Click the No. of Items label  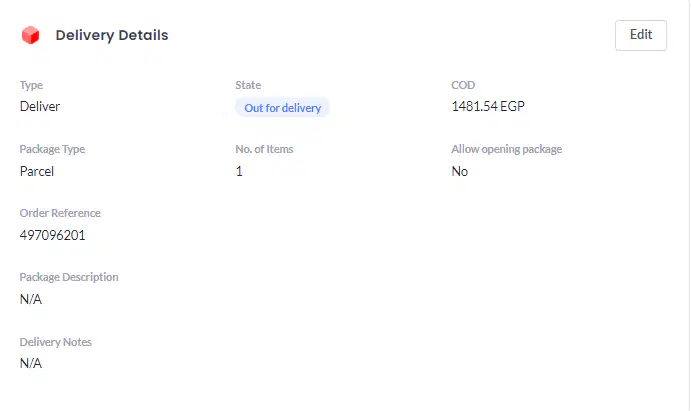[x=264, y=149]
